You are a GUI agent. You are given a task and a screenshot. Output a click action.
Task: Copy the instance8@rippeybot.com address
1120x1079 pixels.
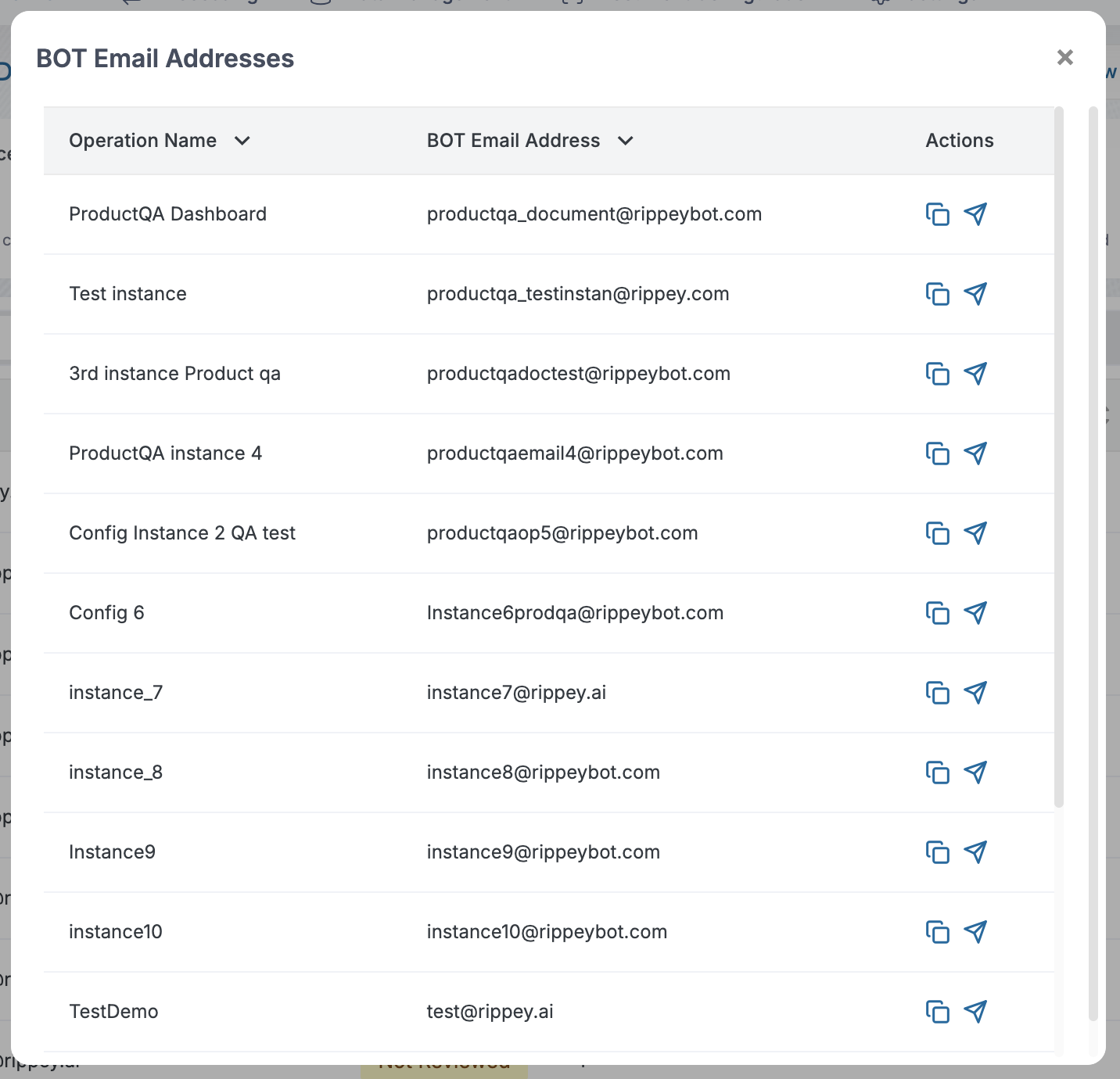coord(937,773)
